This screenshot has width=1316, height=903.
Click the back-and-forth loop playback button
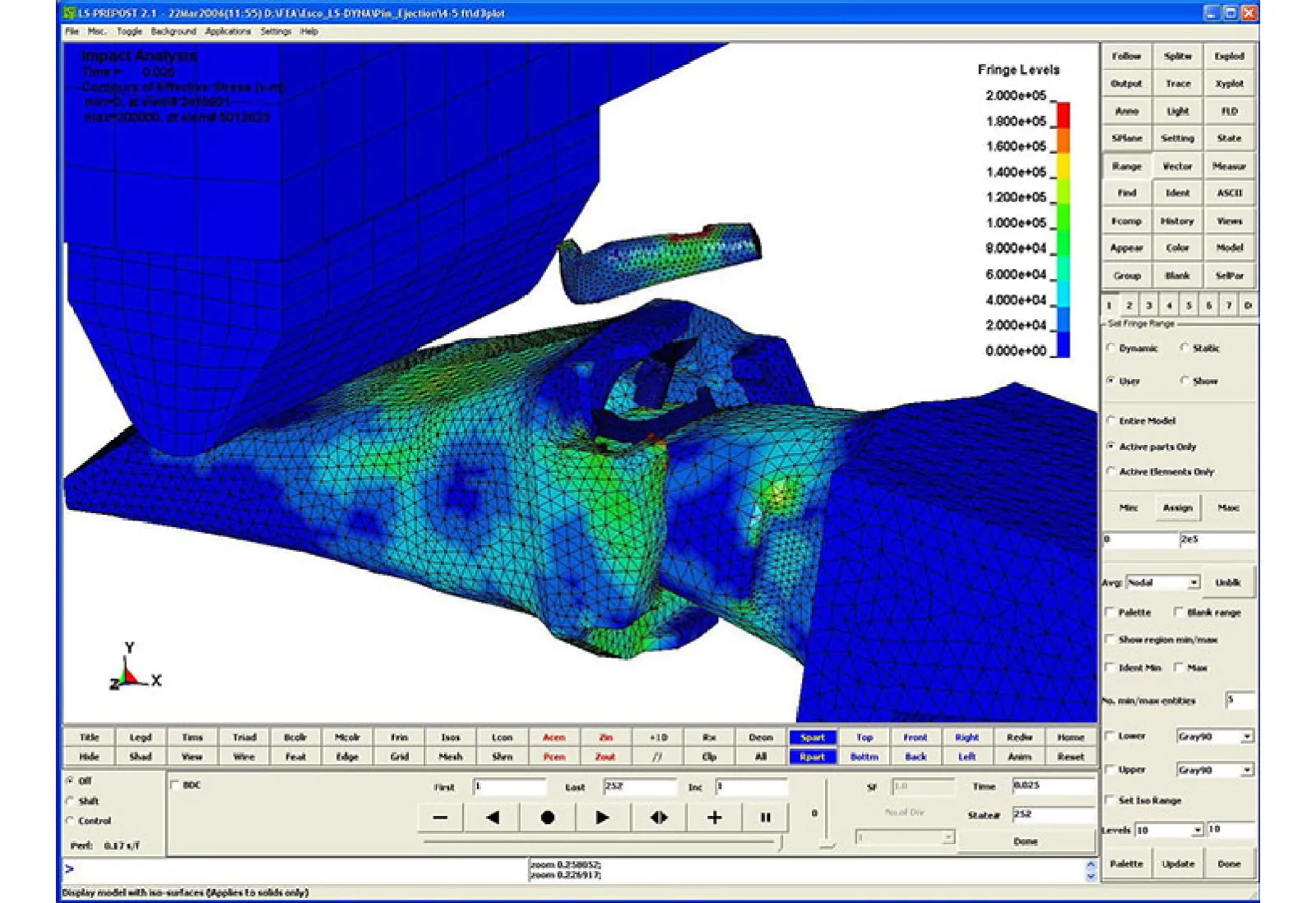click(659, 817)
